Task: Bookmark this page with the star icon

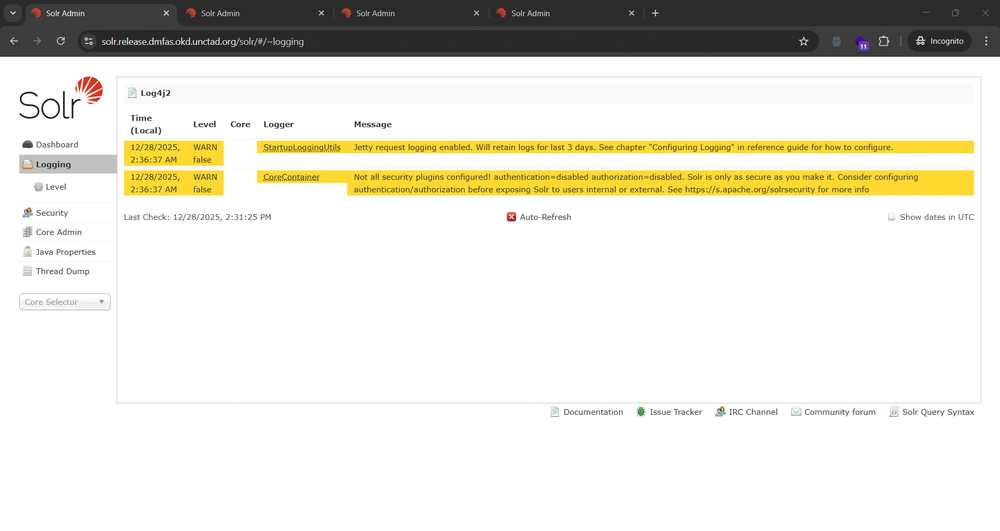Action: pos(804,41)
